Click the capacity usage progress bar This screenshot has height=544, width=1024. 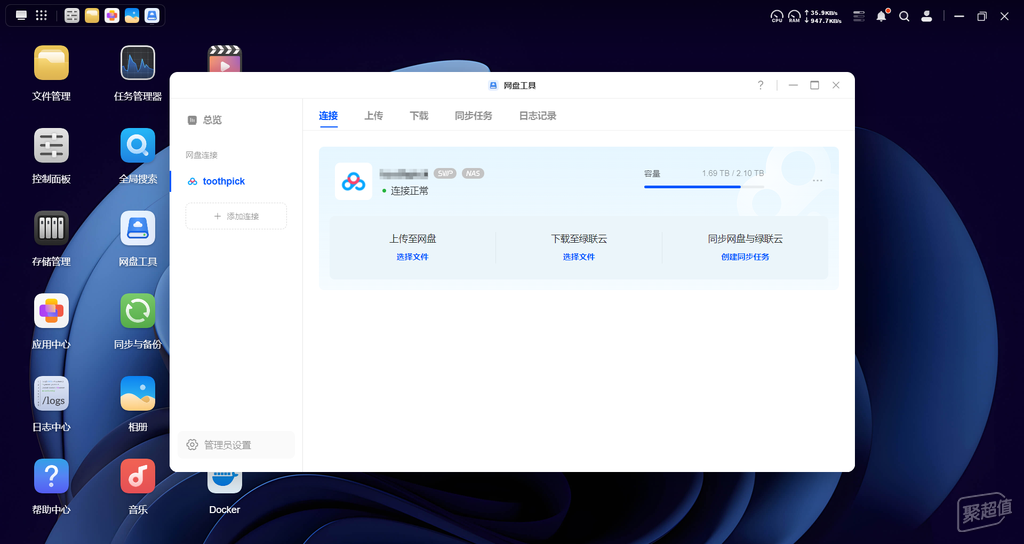(704, 187)
